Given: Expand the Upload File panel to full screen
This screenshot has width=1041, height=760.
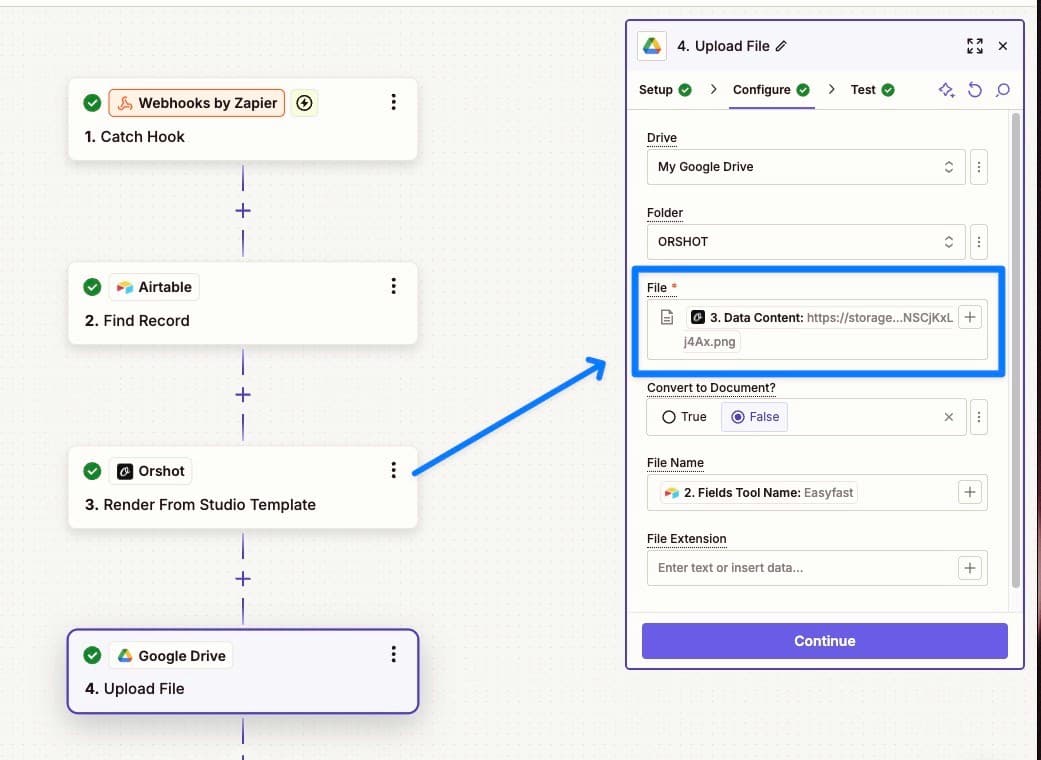Looking at the screenshot, I should pyautogui.click(x=975, y=46).
